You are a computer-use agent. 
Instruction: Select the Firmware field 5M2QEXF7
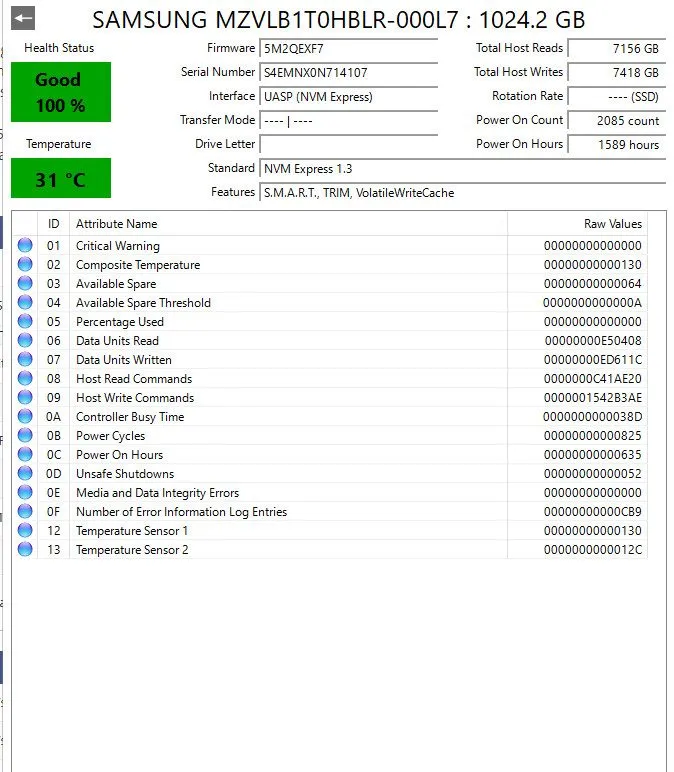point(349,48)
